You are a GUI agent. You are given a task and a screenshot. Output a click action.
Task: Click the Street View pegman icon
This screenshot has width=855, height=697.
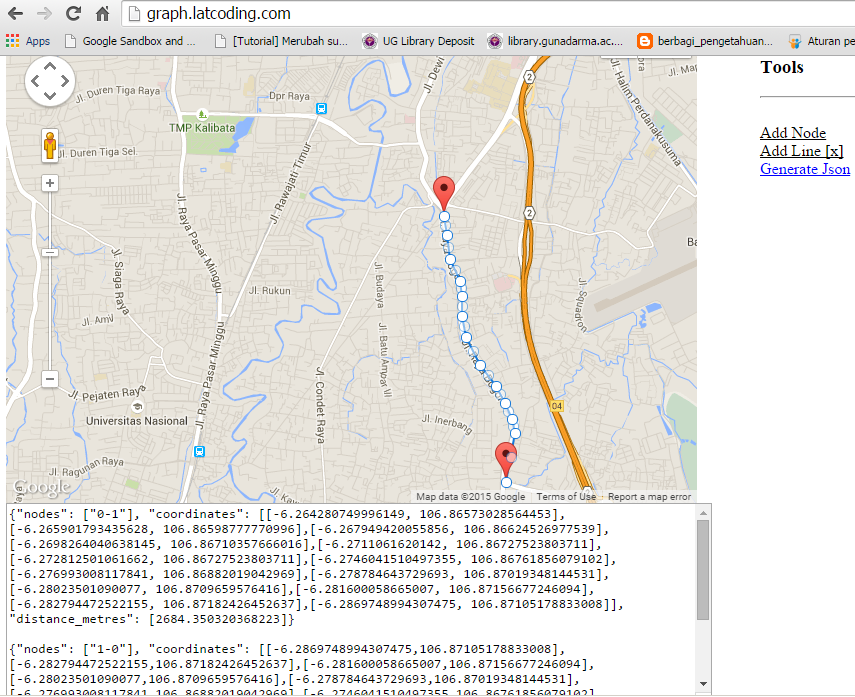pyautogui.click(x=50, y=146)
